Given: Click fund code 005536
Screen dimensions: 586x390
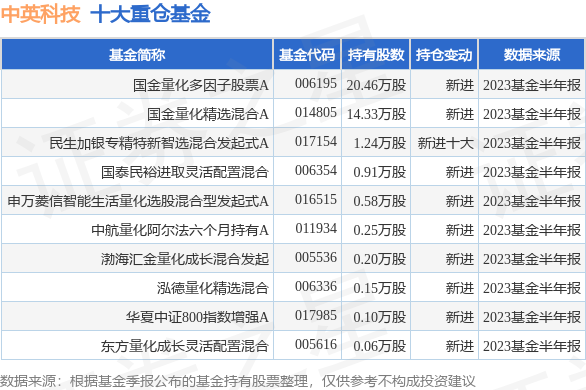Looking at the screenshot, I should pos(316,257).
